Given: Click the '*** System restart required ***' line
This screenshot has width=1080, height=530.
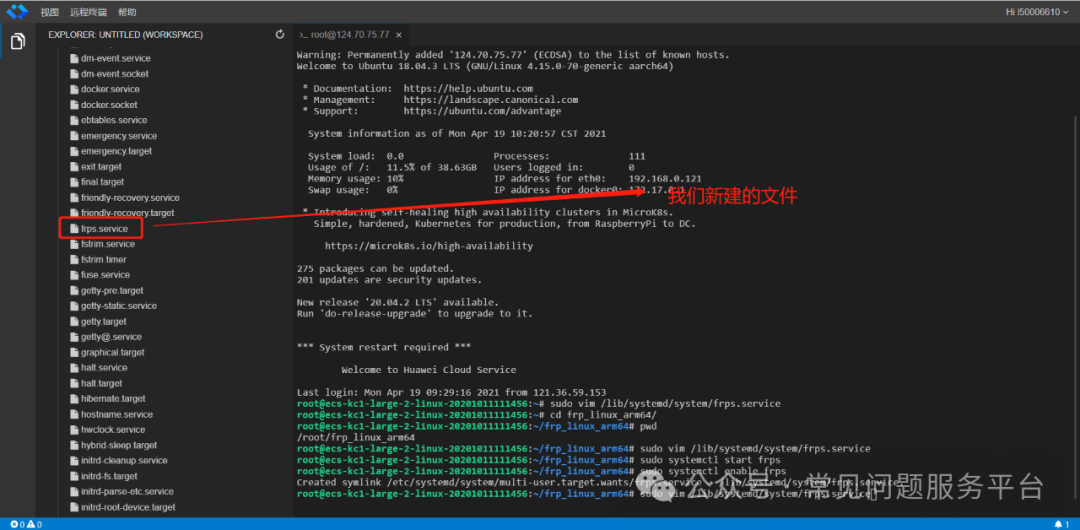Looking at the screenshot, I should (x=384, y=347).
